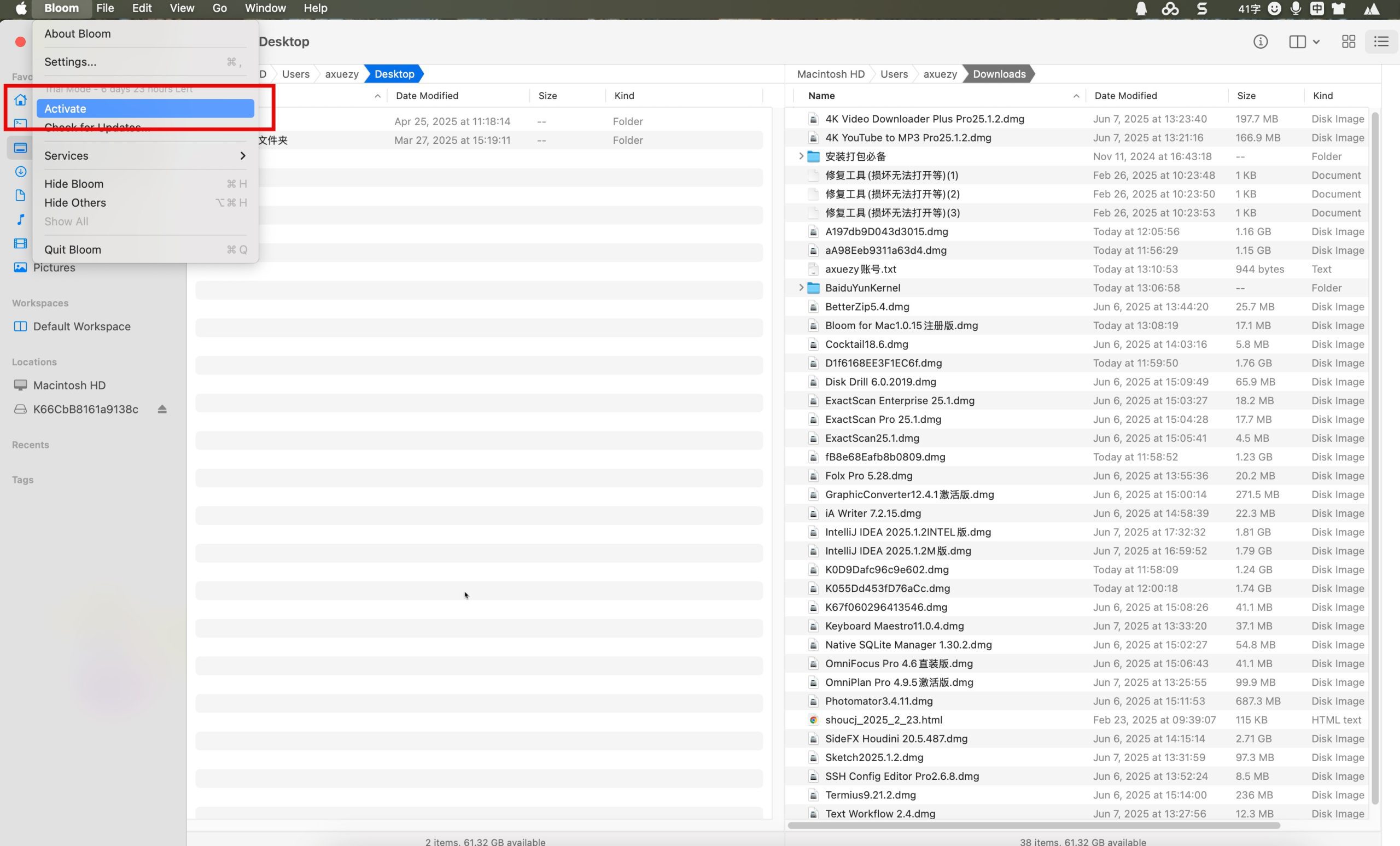Open the Home folder sidebar icon

[x=20, y=100]
